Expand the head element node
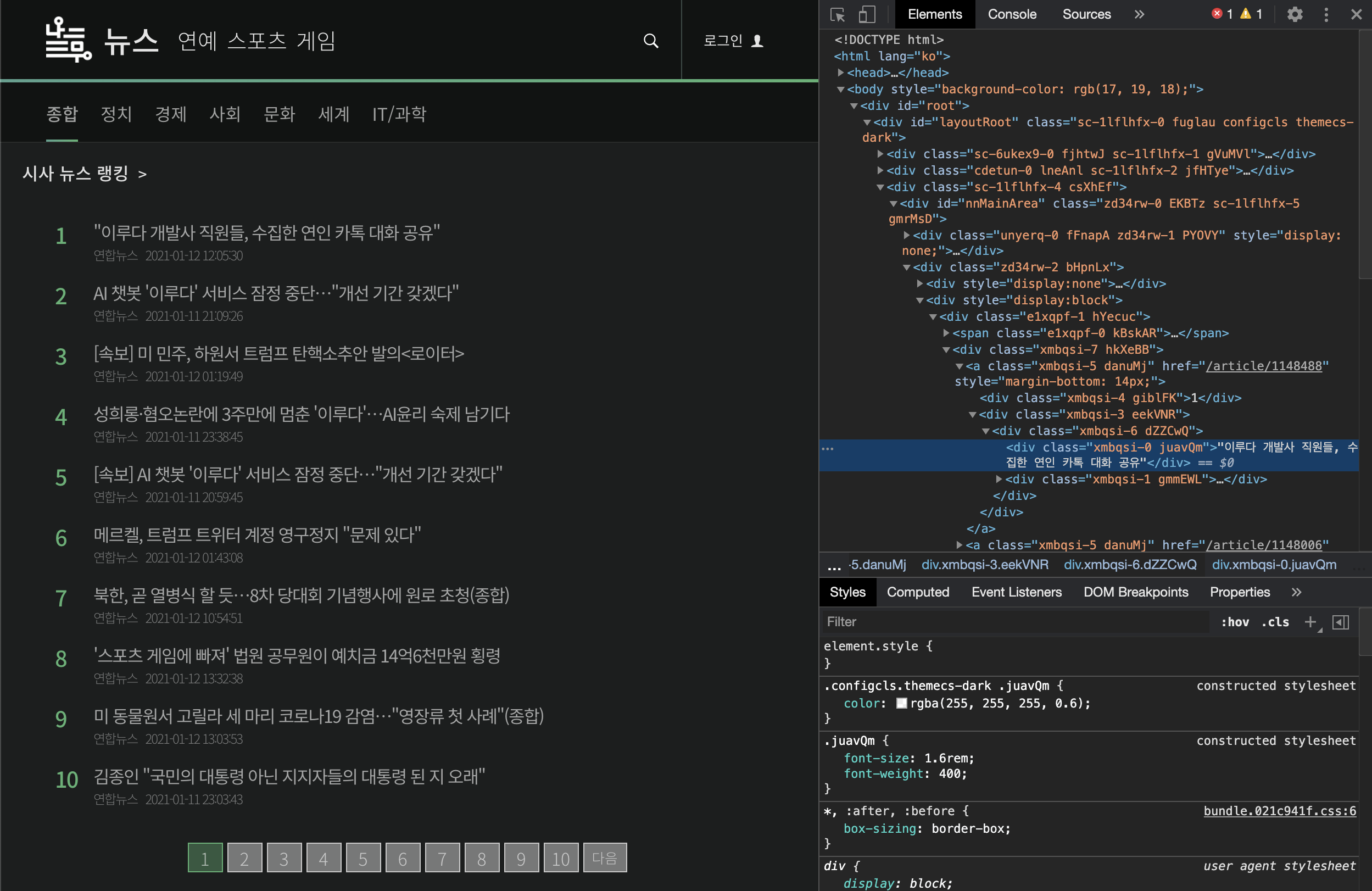Image resolution: width=1372 pixels, height=891 pixels. tap(841, 73)
